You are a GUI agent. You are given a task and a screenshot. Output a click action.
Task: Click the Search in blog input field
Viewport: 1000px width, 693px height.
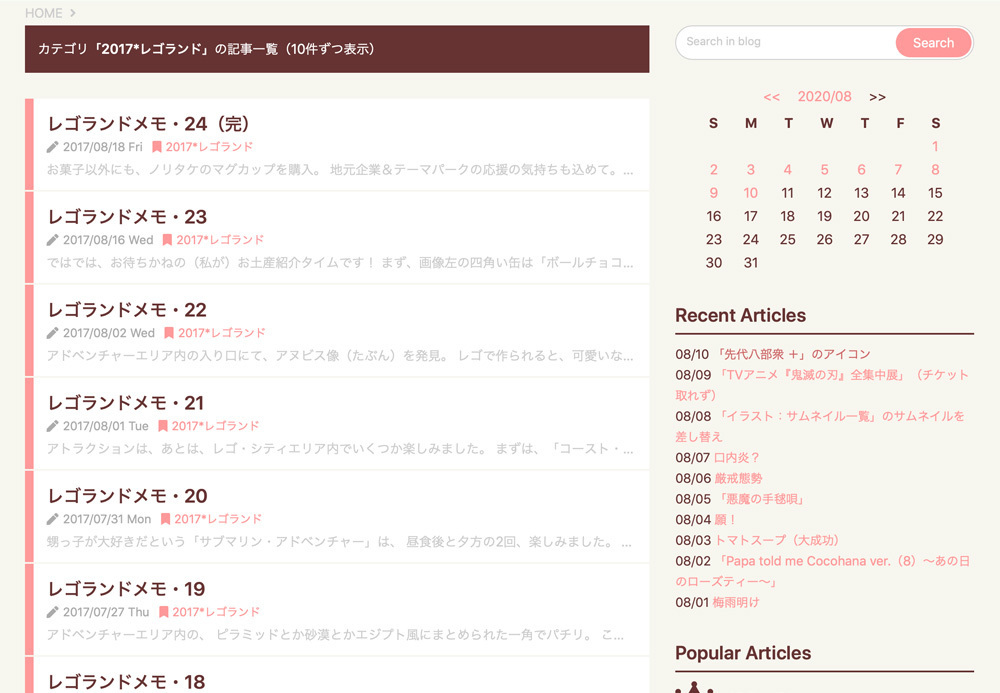[786, 42]
